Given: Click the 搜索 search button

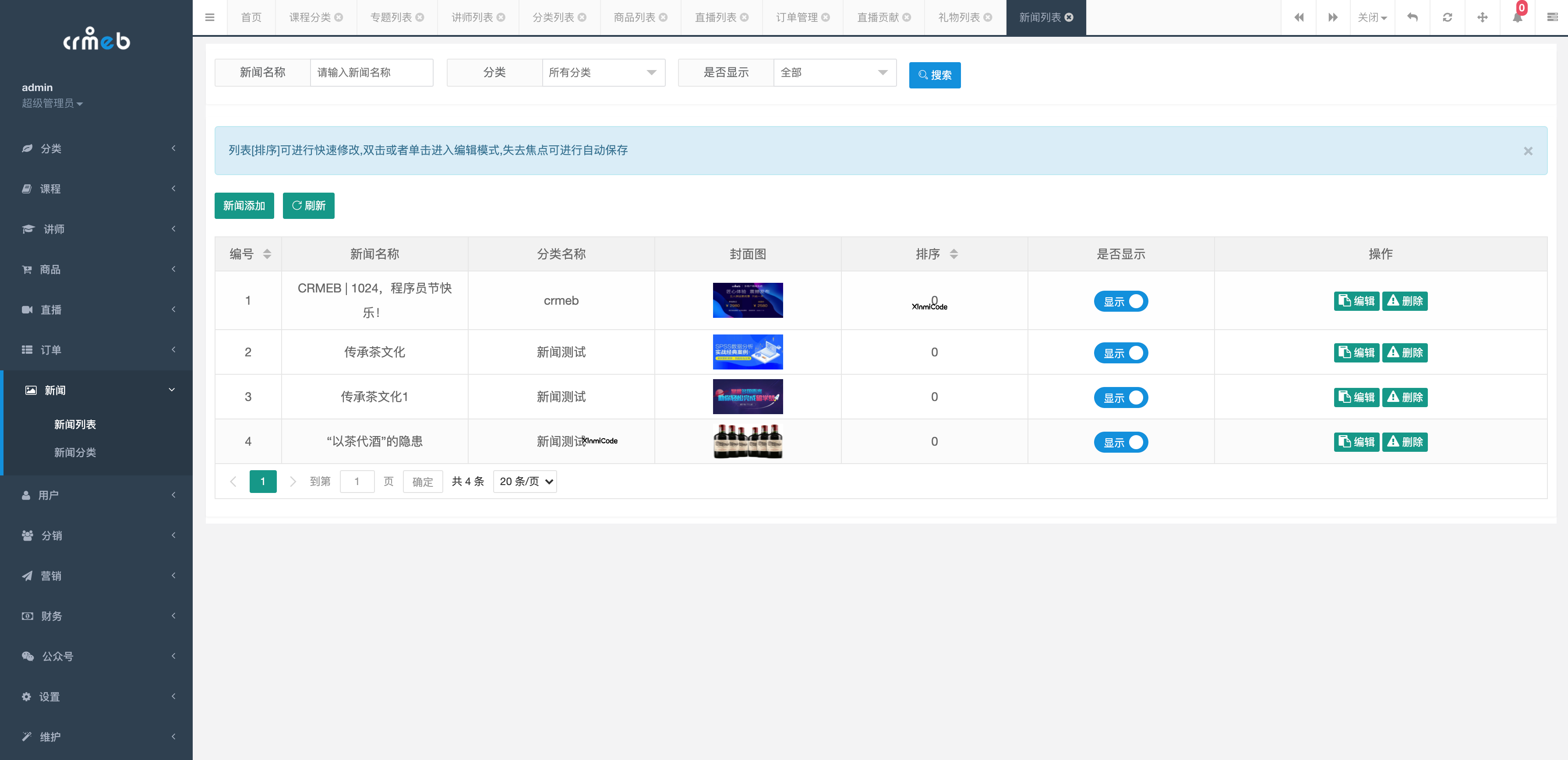Looking at the screenshot, I should point(934,75).
